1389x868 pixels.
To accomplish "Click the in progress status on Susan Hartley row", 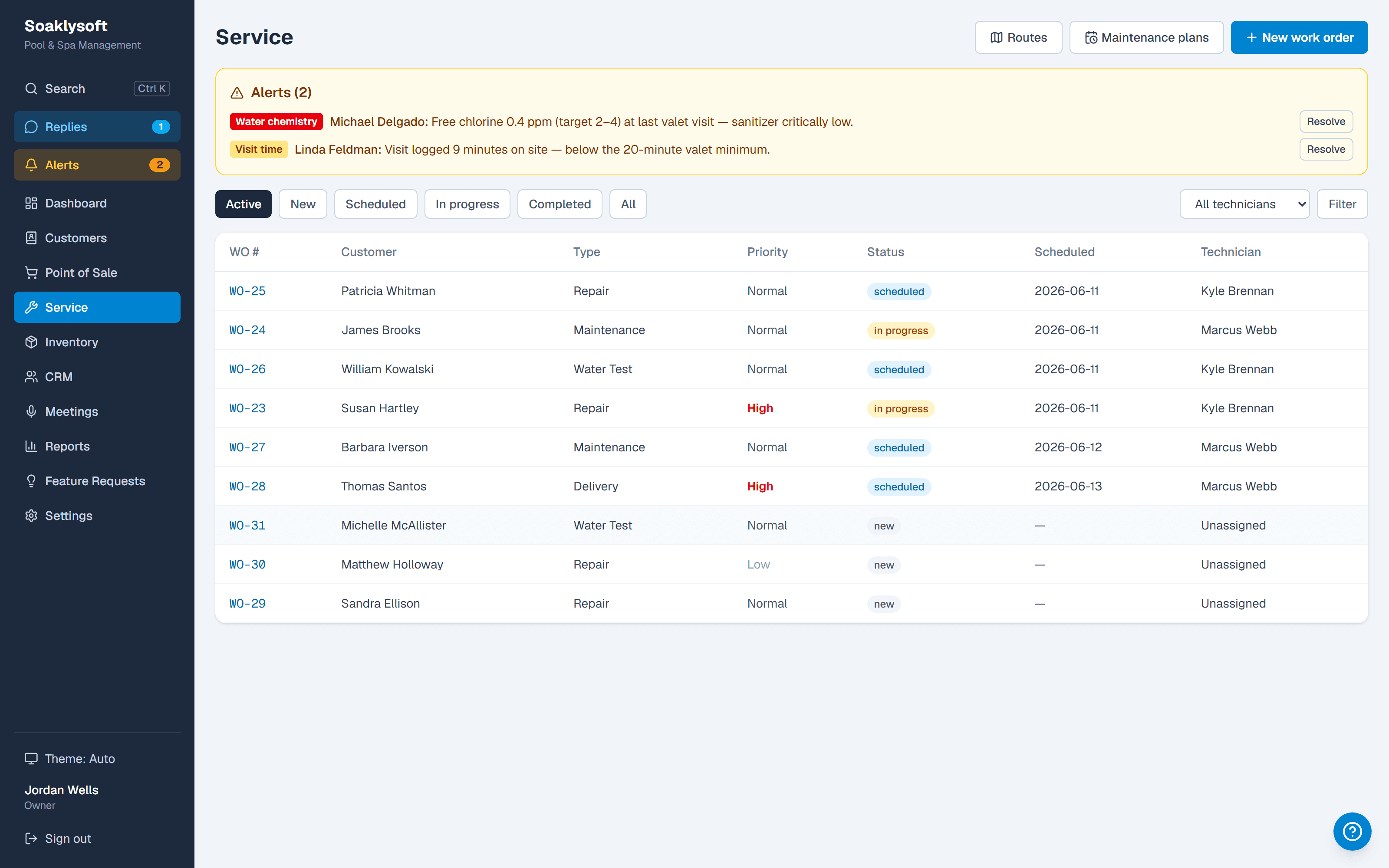I will pyautogui.click(x=901, y=409).
